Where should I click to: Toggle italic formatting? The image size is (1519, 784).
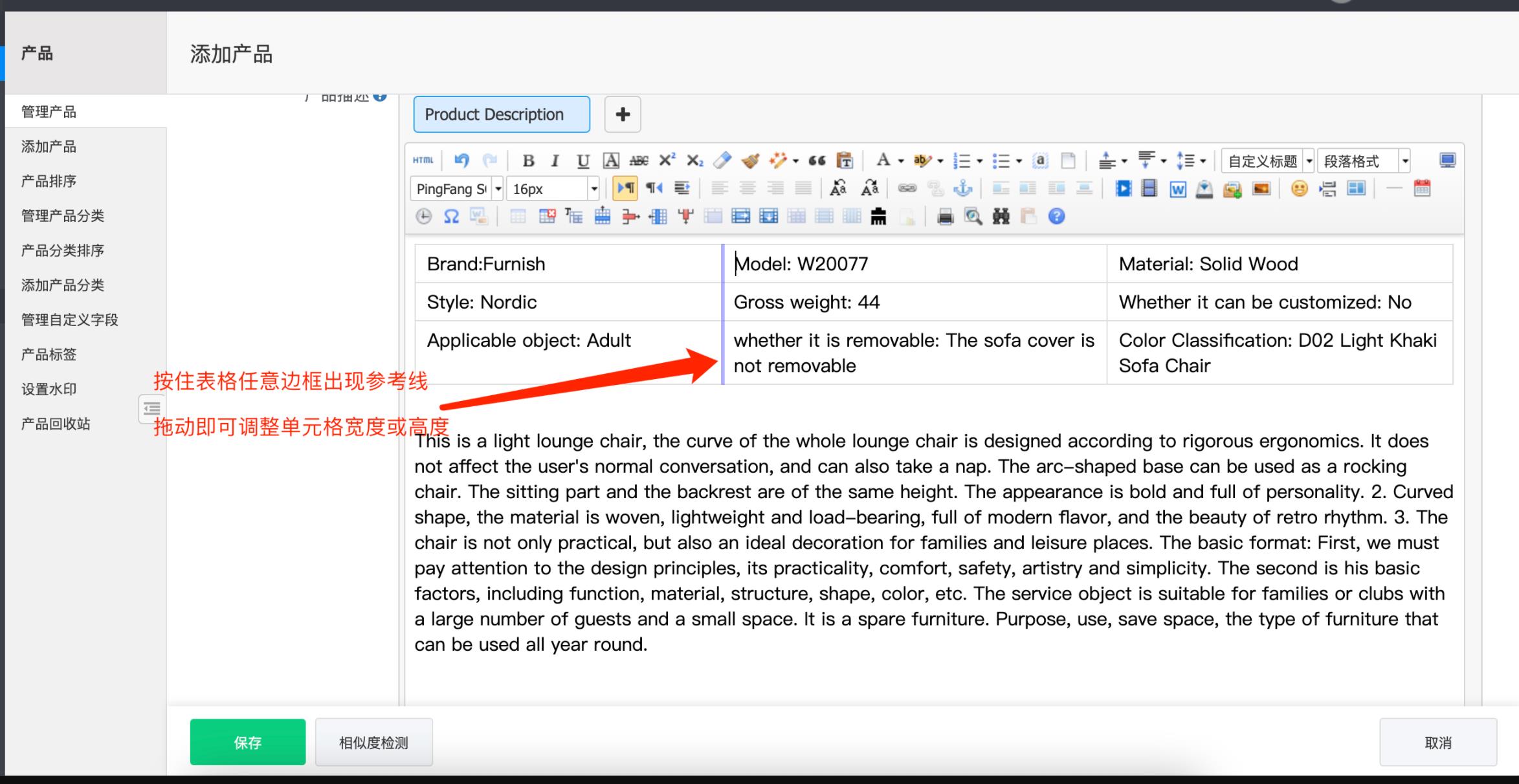click(x=555, y=160)
